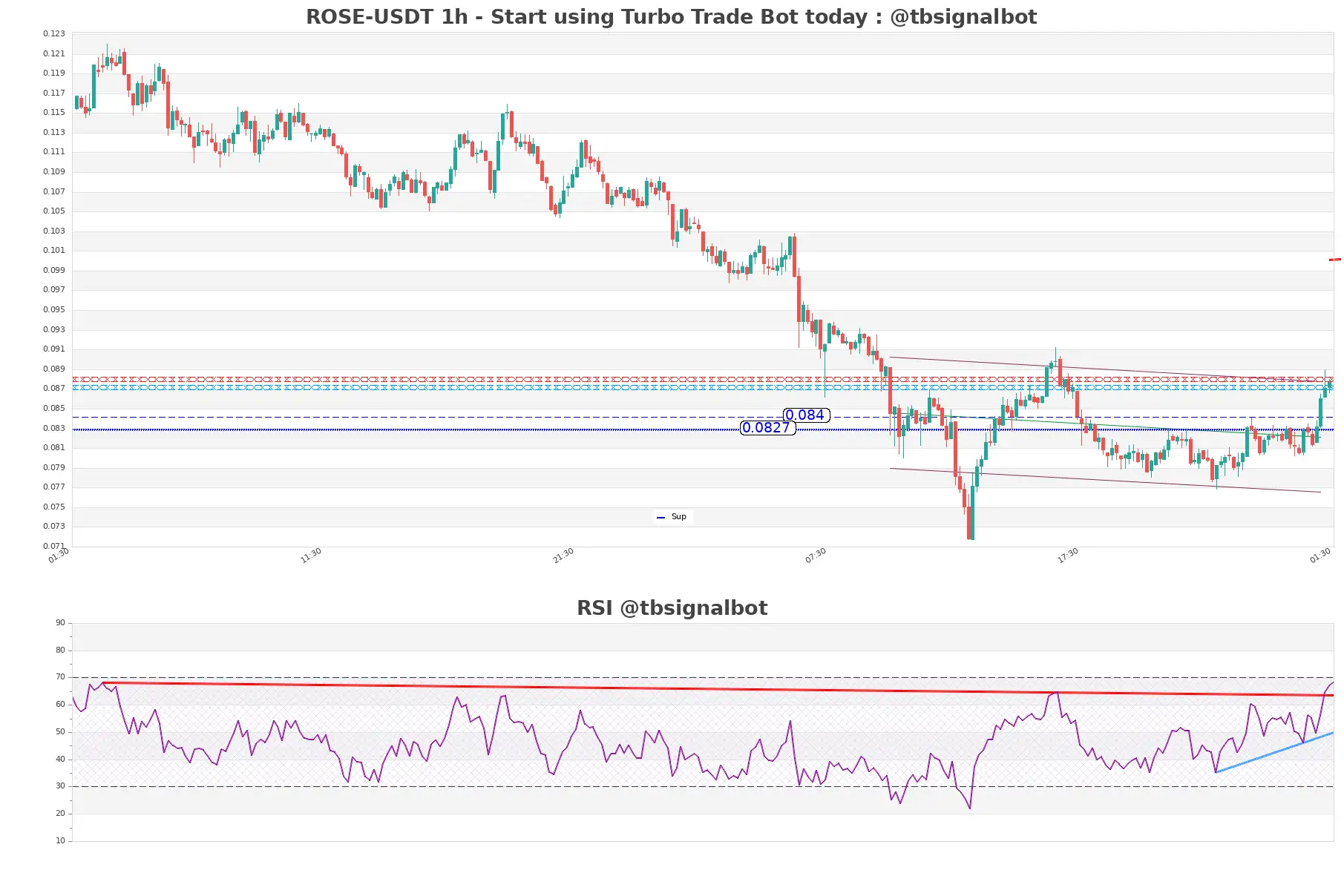1344x896 pixels.
Task: Click the blue rising RSI trendline
Action: pyautogui.click(x=1275, y=752)
